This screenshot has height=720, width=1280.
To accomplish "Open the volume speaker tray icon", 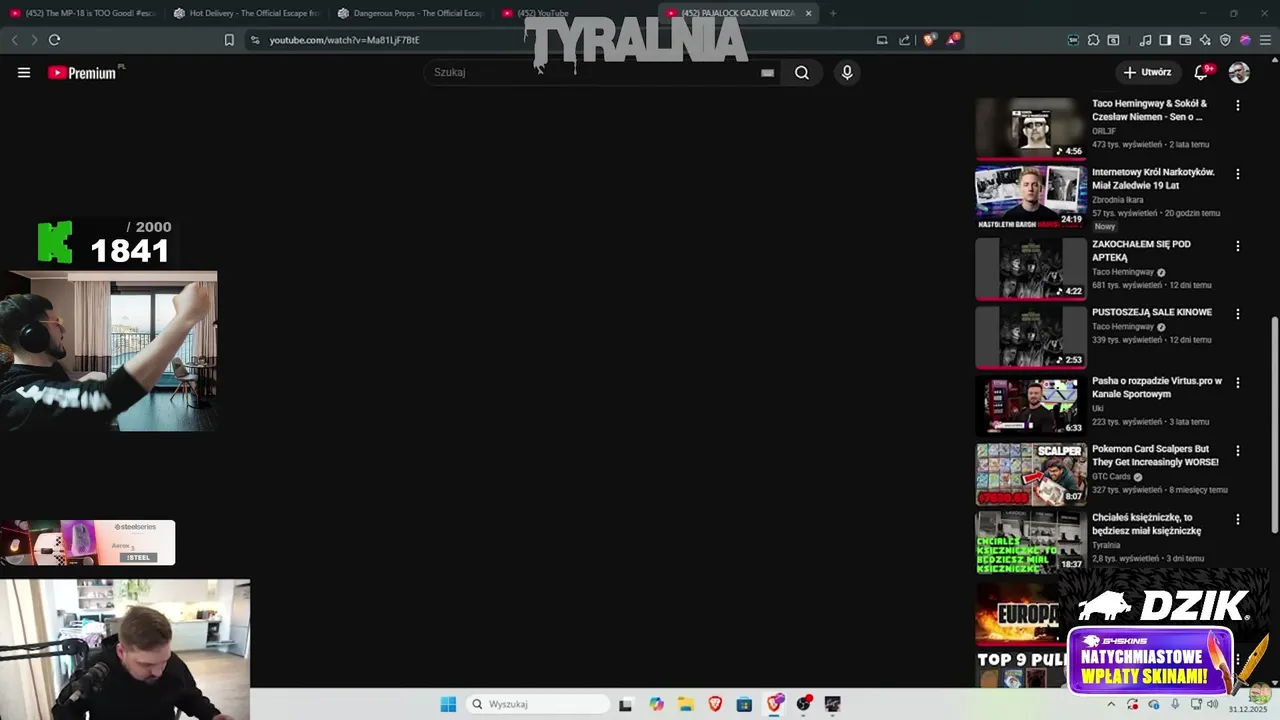I will 1212,704.
